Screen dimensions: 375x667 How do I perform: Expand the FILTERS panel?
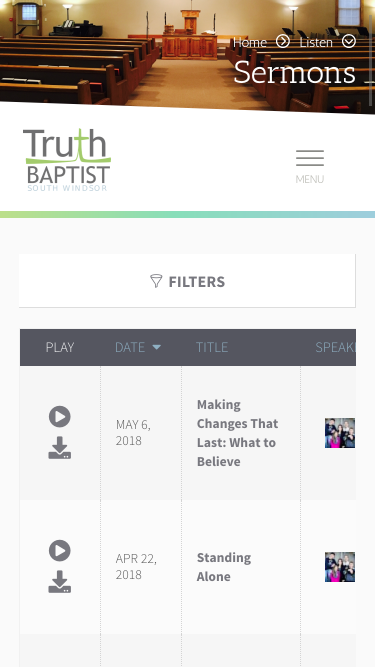[187, 281]
